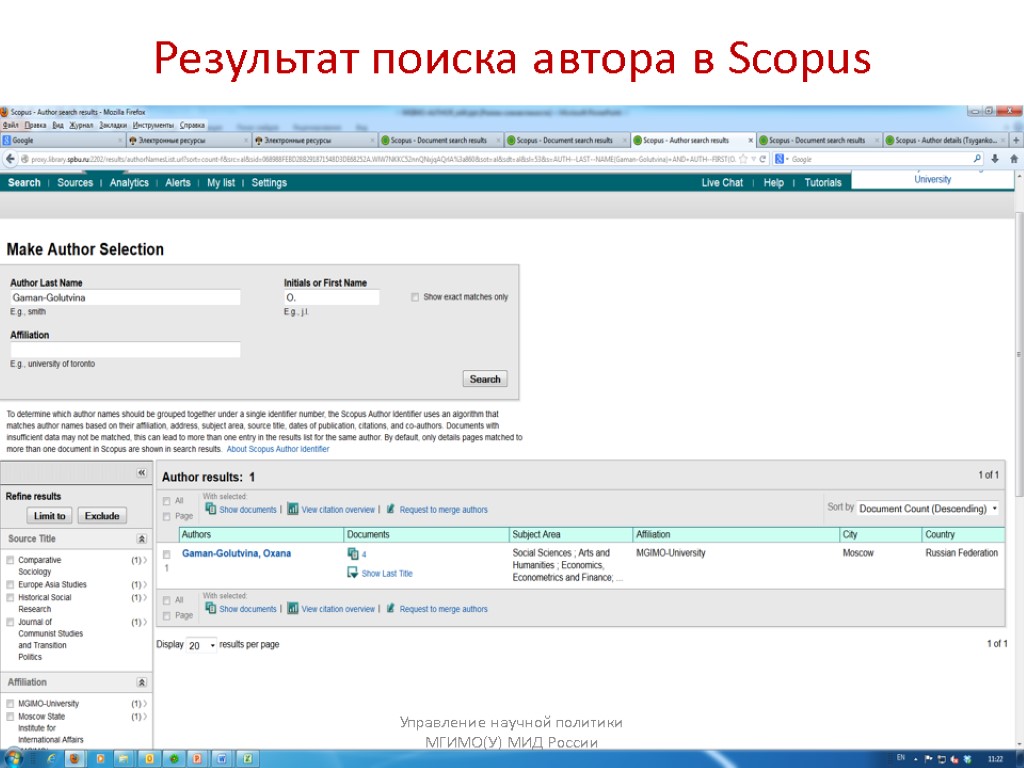The height and width of the screenshot is (768, 1024).
Task: Switch to Firefox in the taskbar
Action: tap(74, 759)
